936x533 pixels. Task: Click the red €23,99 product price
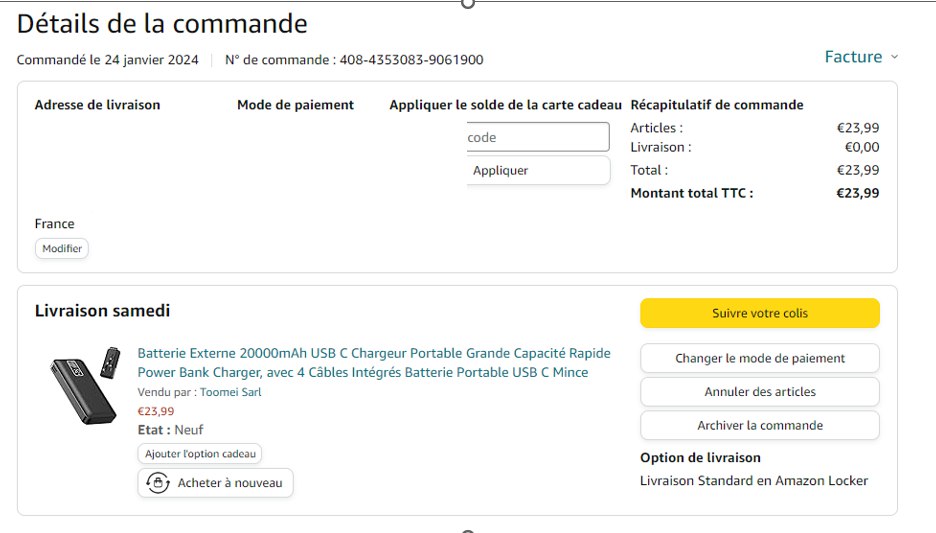click(x=156, y=411)
